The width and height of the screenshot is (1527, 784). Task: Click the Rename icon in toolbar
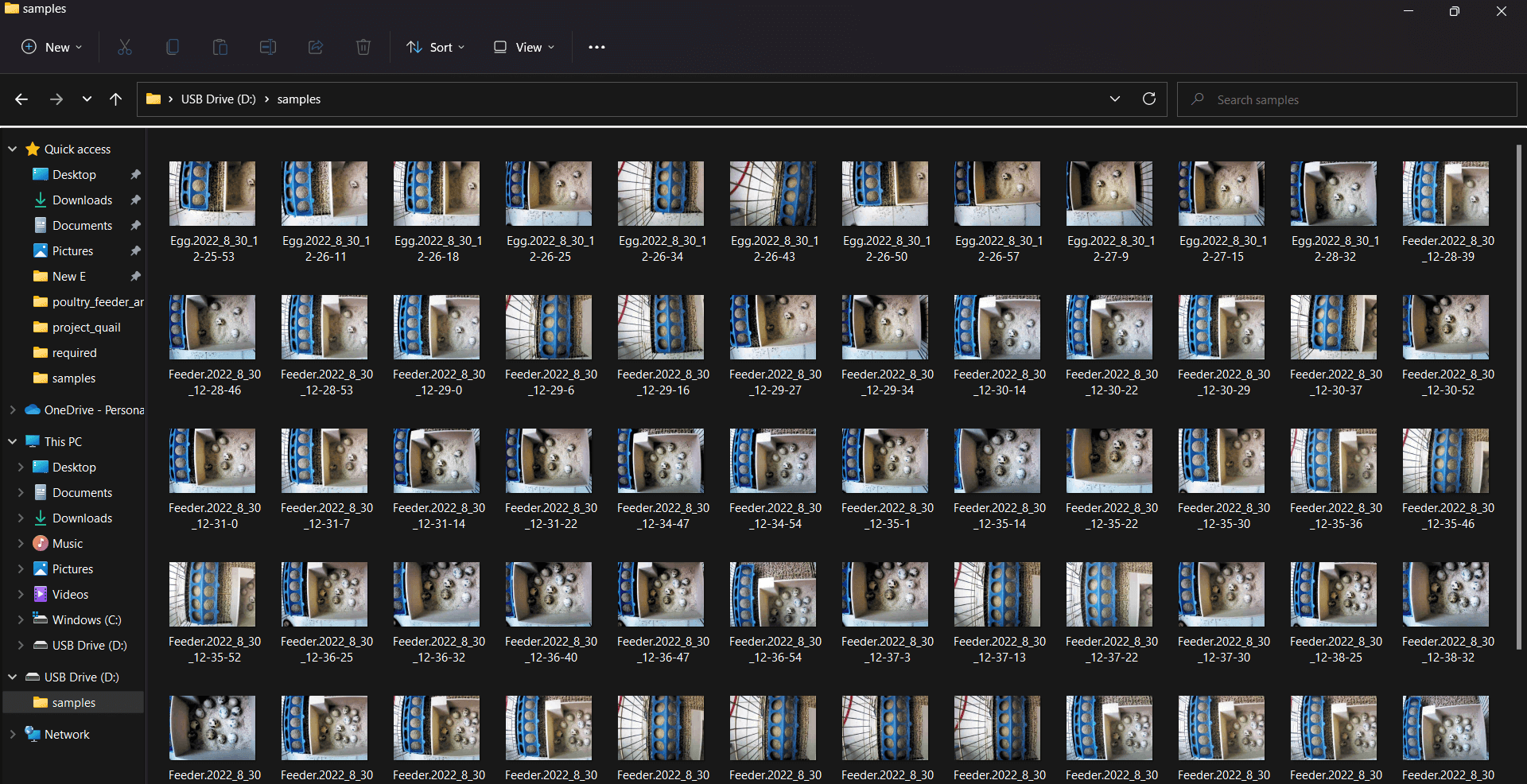pyautogui.click(x=268, y=48)
